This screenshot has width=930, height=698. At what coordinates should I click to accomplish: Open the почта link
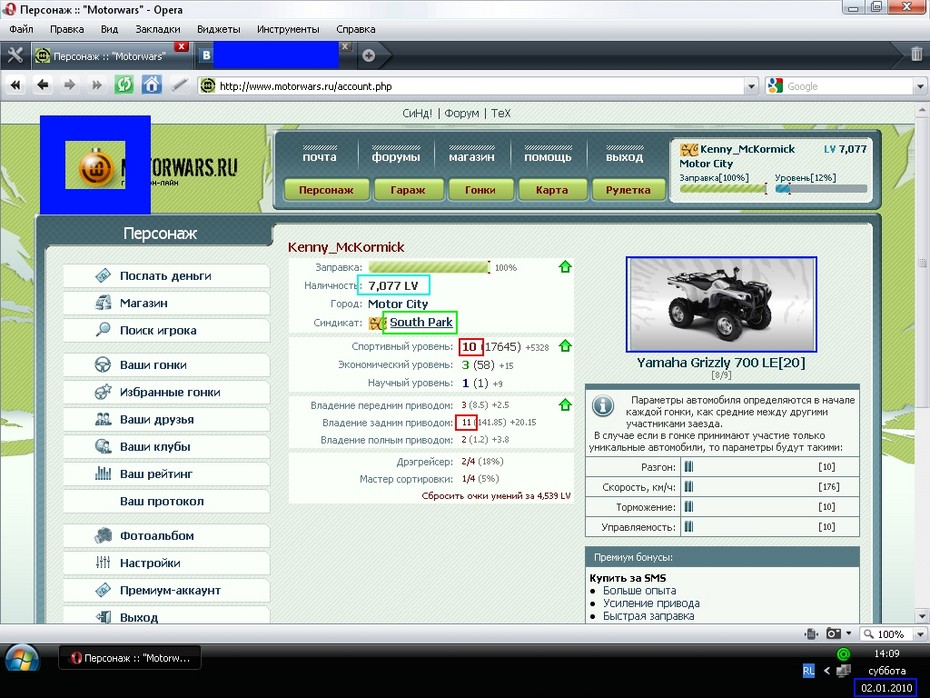[320, 157]
